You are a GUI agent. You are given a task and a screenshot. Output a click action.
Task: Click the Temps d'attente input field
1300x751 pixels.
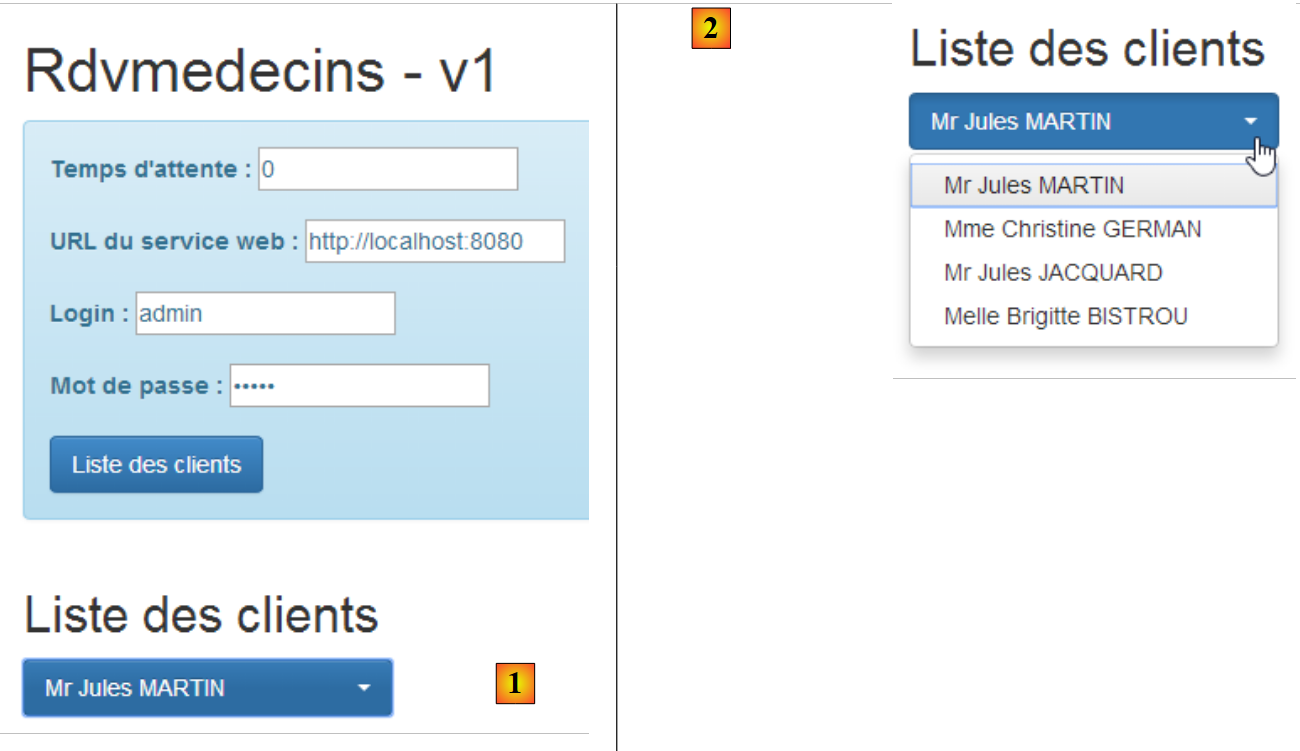388,169
